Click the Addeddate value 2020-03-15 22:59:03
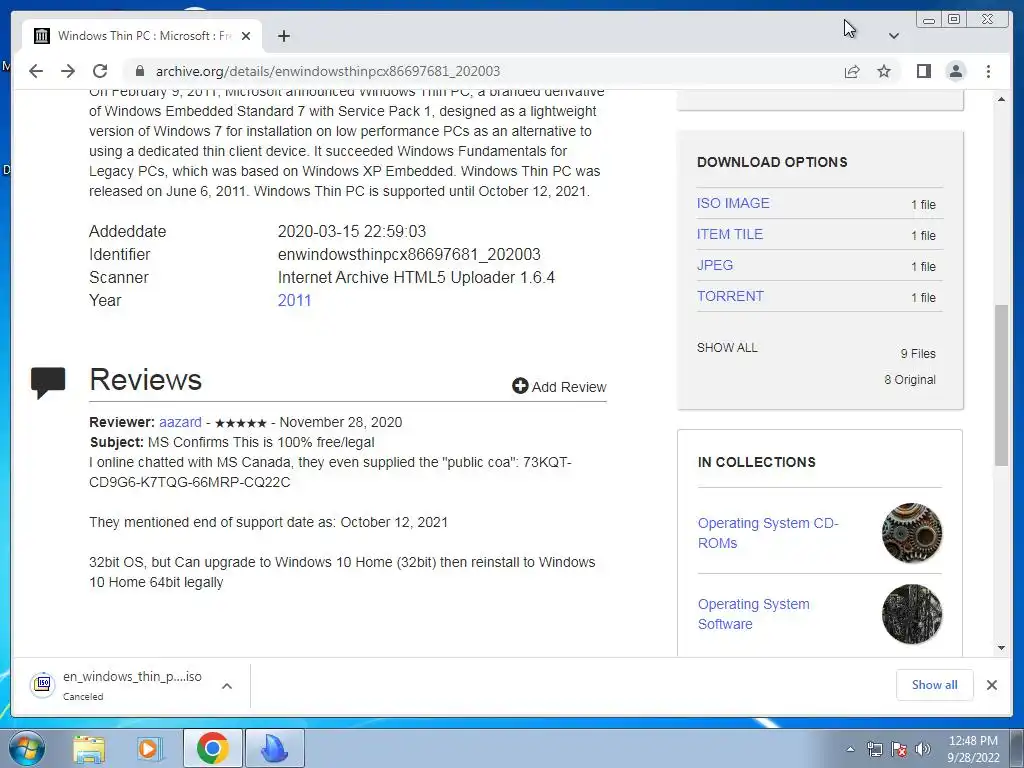 [351, 231]
